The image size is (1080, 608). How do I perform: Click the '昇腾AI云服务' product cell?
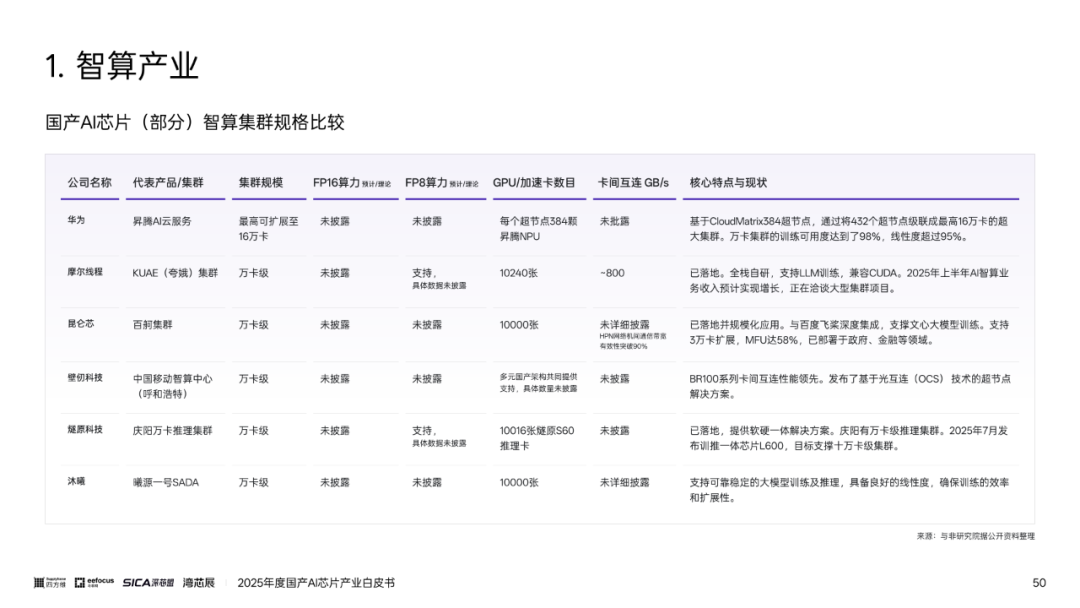click(x=162, y=221)
